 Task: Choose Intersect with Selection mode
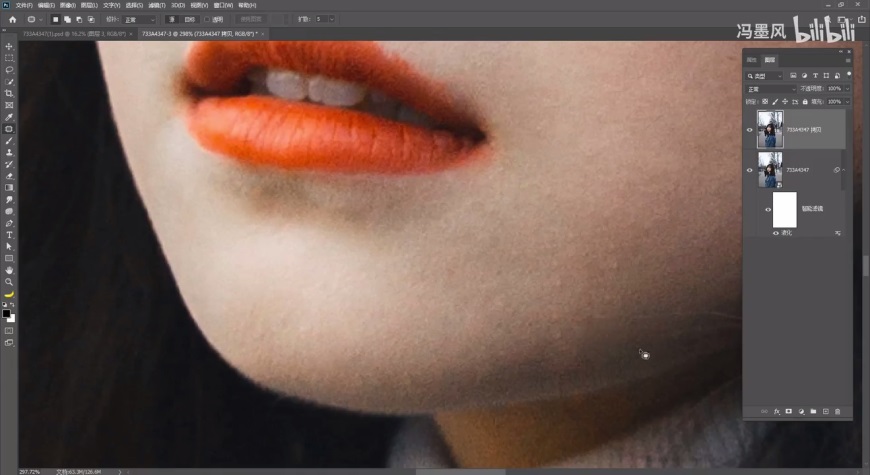tap(91, 19)
